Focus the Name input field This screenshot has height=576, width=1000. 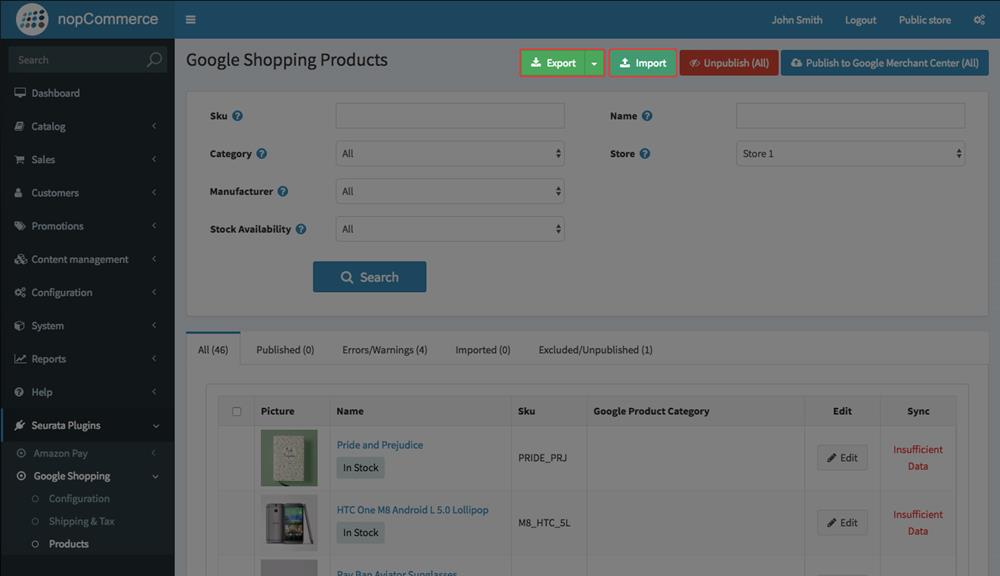[850, 116]
